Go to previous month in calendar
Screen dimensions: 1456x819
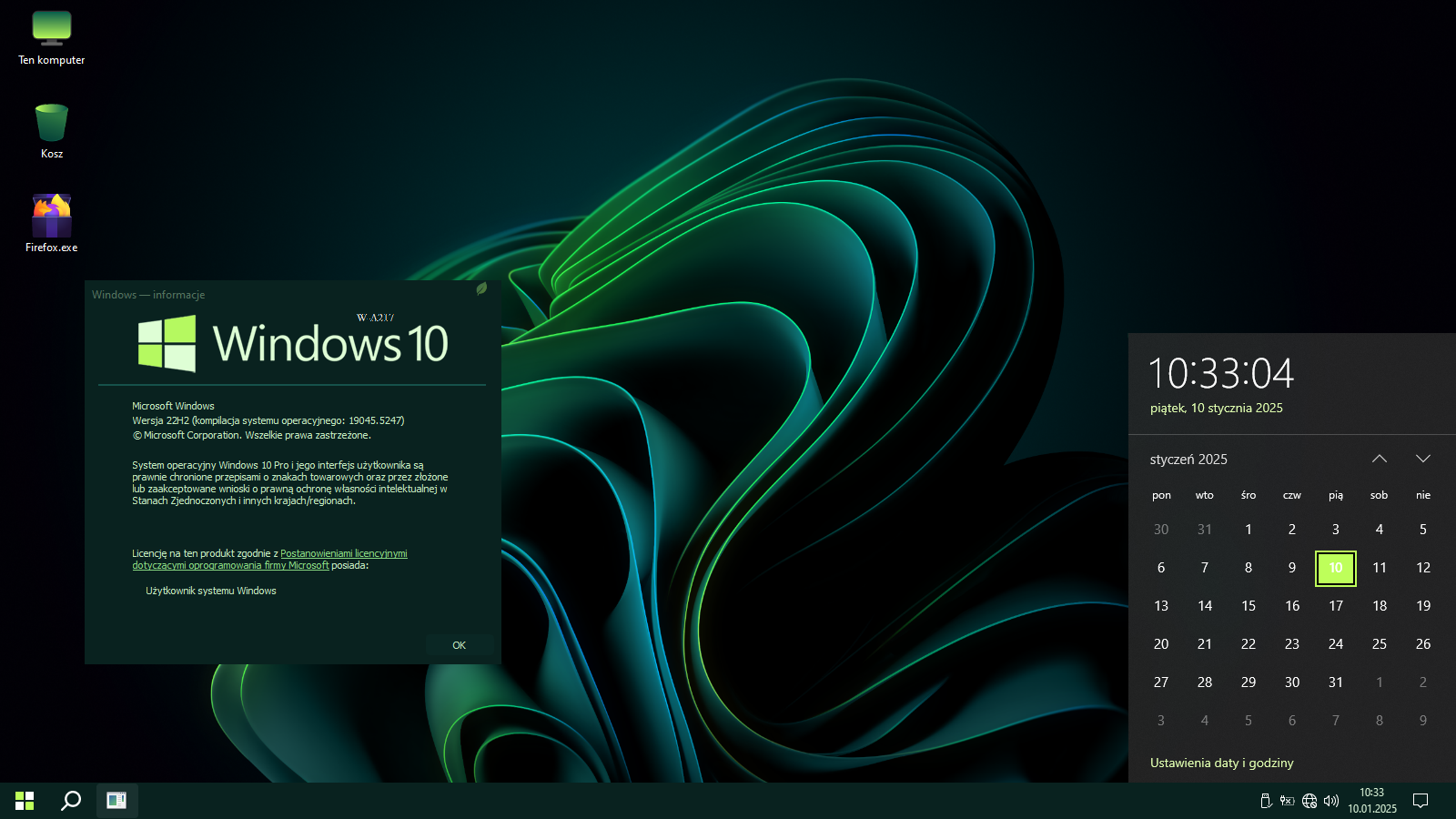pyautogui.click(x=1380, y=459)
